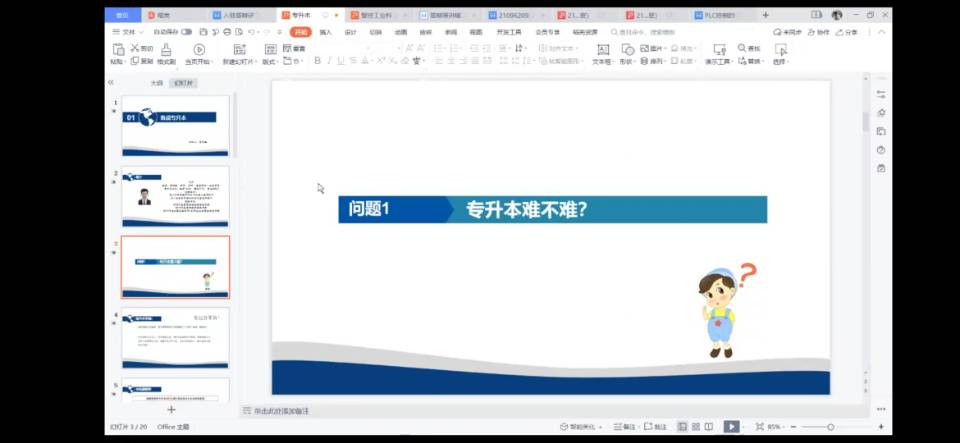Switch to the Outline (大纲) pane view
The image size is (960, 443).
pyautogui.click(x=156, y=83)
